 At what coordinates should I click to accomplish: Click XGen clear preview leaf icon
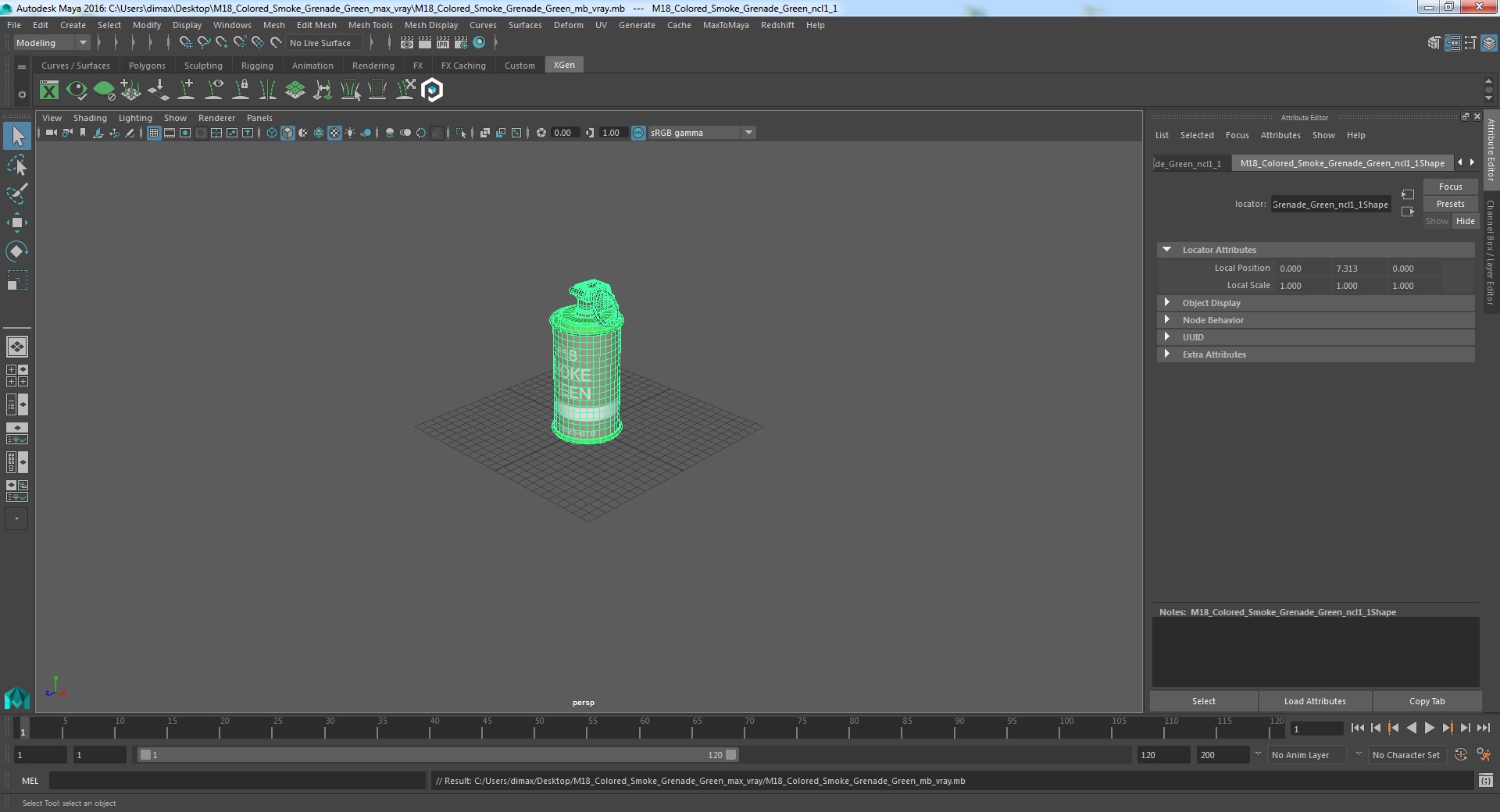tap(104, 91)
